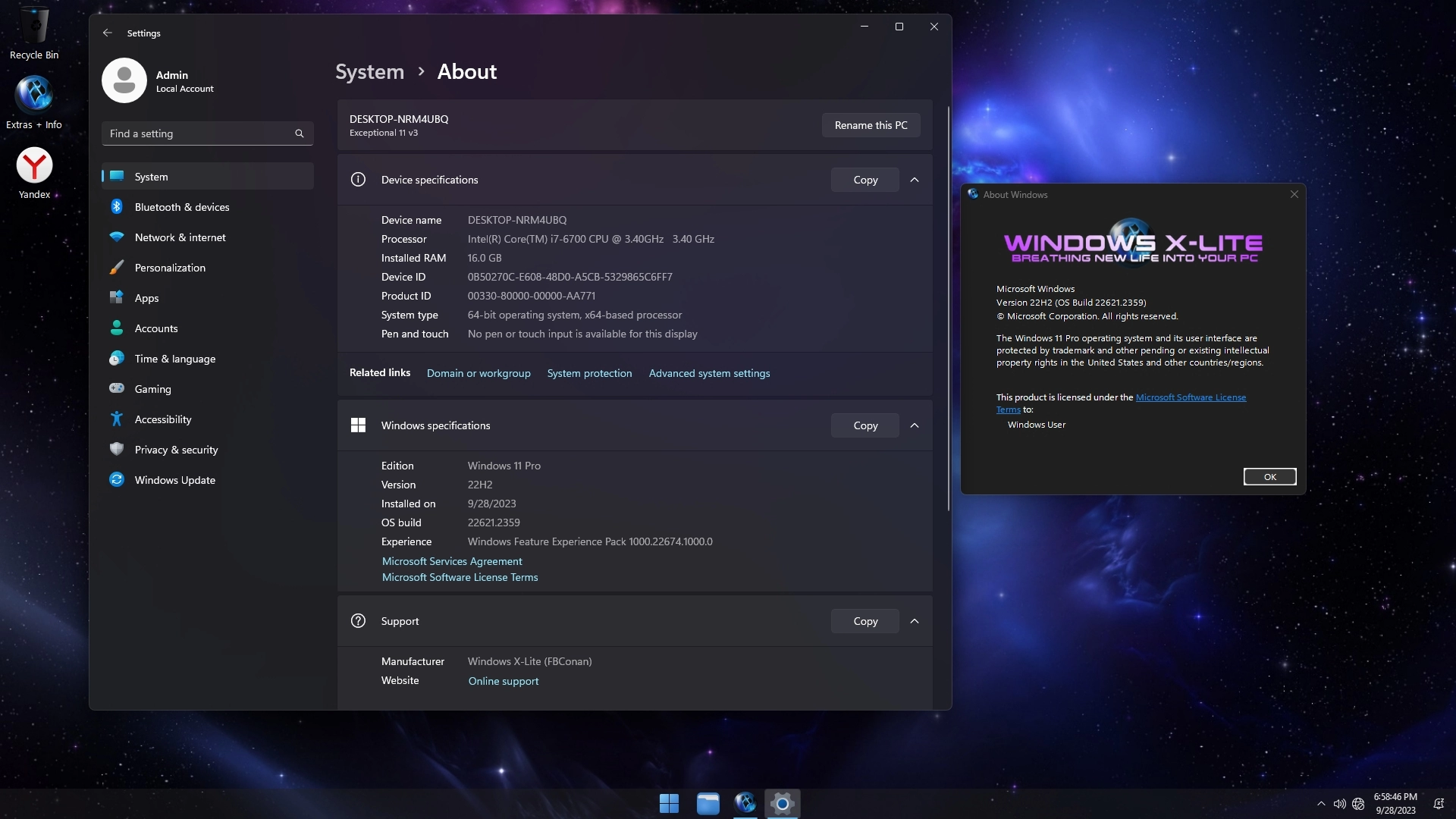Open the Start menu from the taskbar
This screenshot has width=1456, height=819.
[x=669, y=804]
